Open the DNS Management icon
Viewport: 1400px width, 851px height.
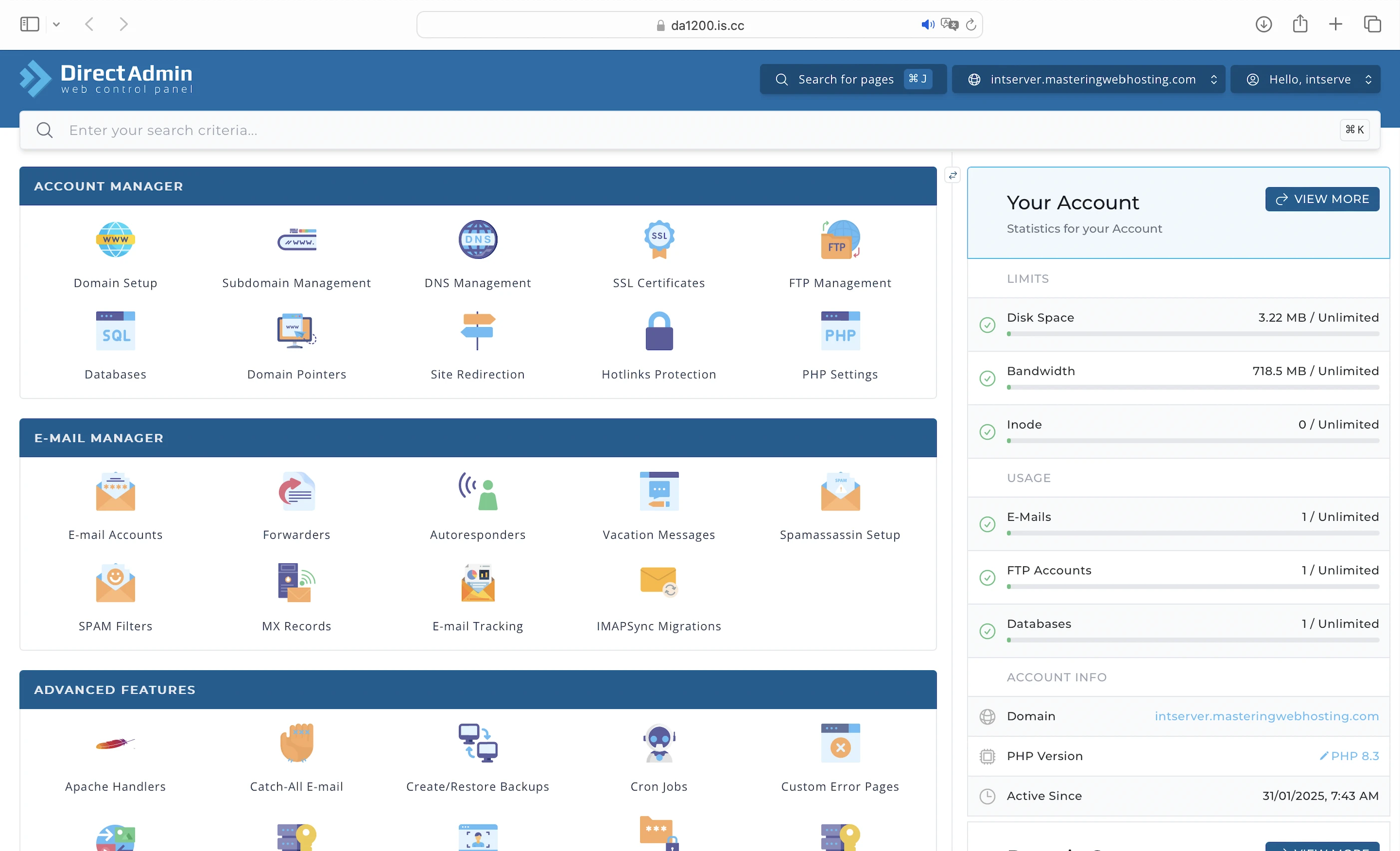[x=477, y=239]
